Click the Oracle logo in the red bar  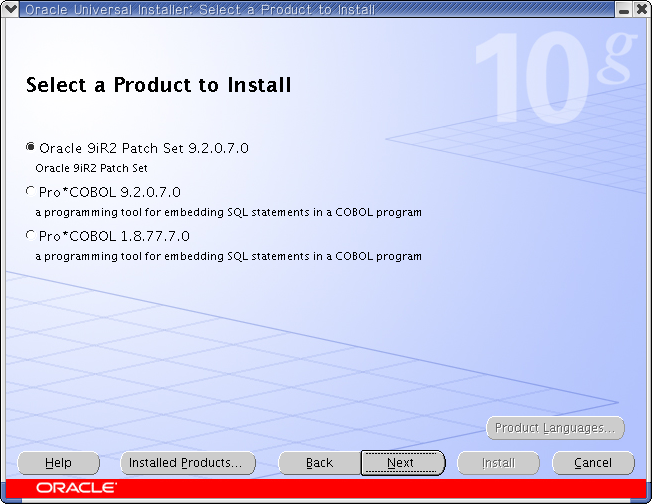(x=76, y=487)
